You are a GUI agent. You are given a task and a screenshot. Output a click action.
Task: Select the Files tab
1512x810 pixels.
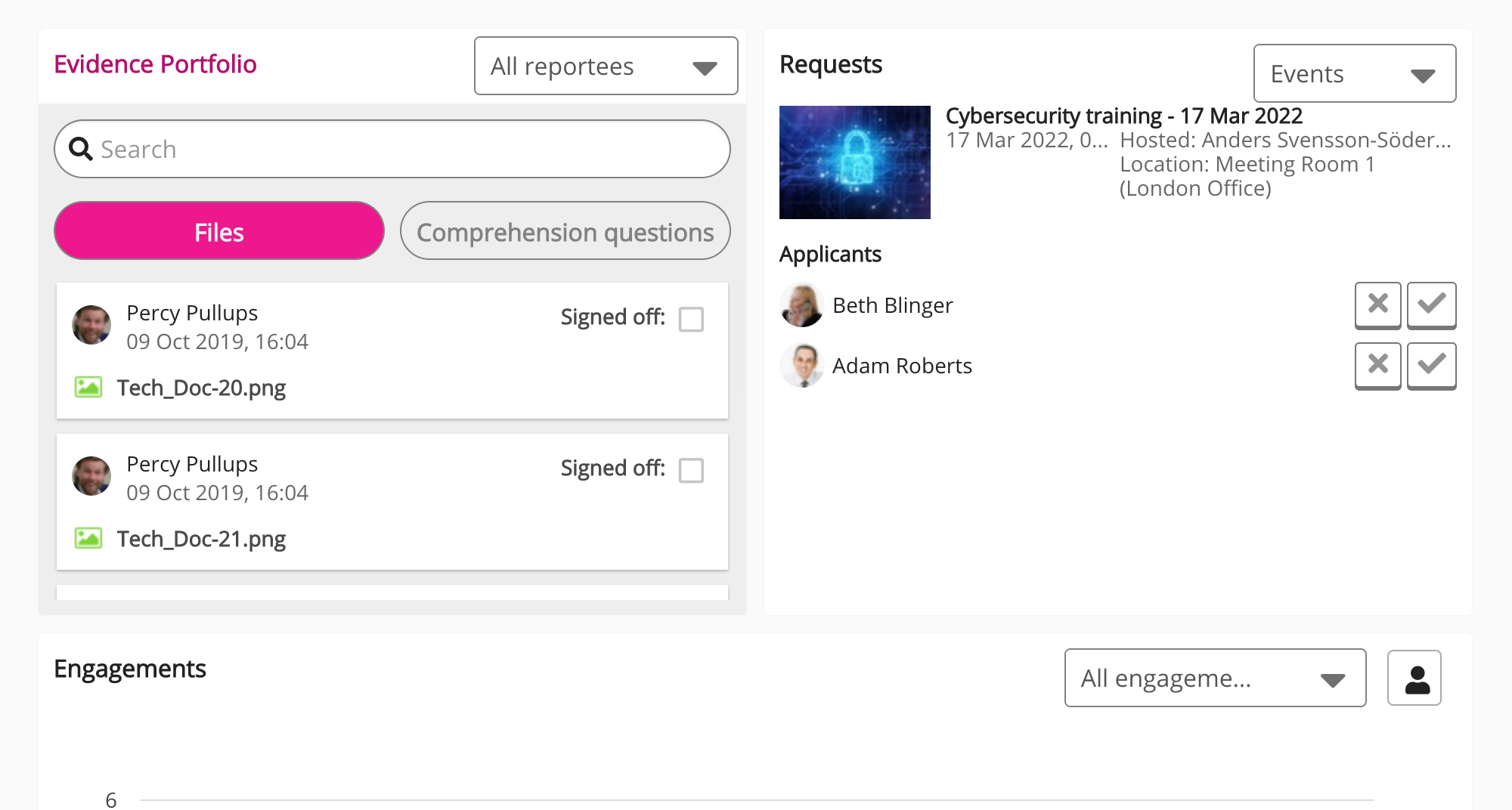tap(218, 231)
